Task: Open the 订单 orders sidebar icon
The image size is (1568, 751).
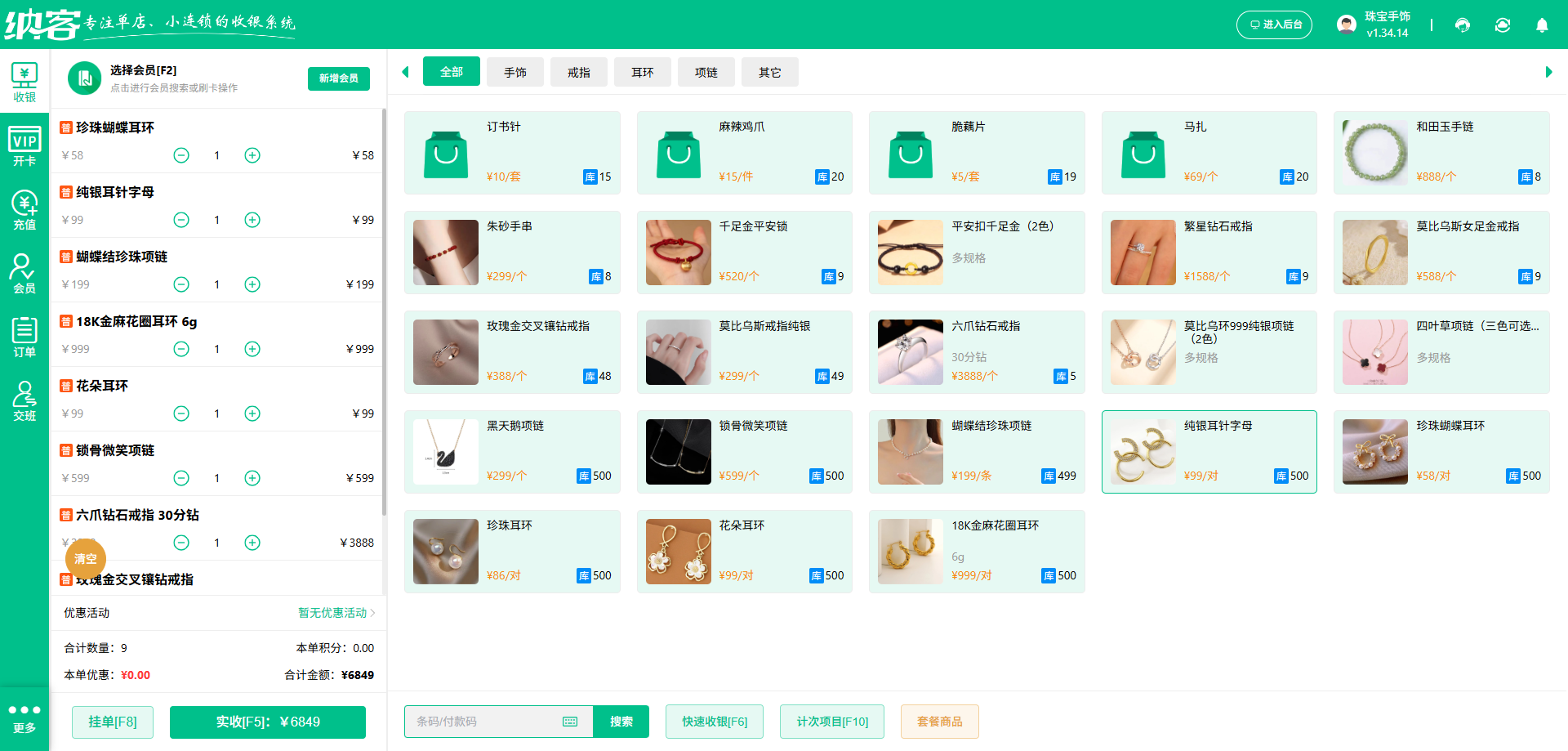Action: click(x=24, y=337)
